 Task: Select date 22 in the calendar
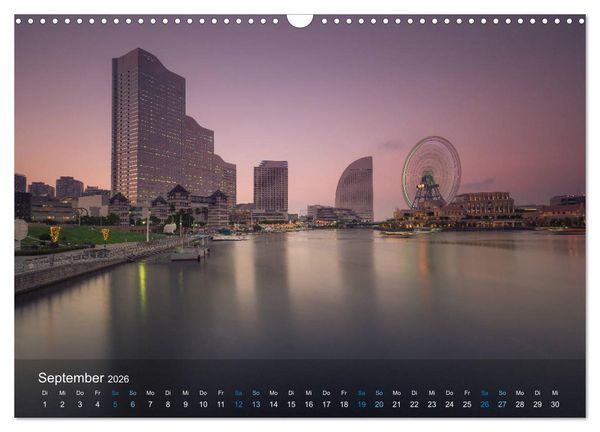pos(414,404)
